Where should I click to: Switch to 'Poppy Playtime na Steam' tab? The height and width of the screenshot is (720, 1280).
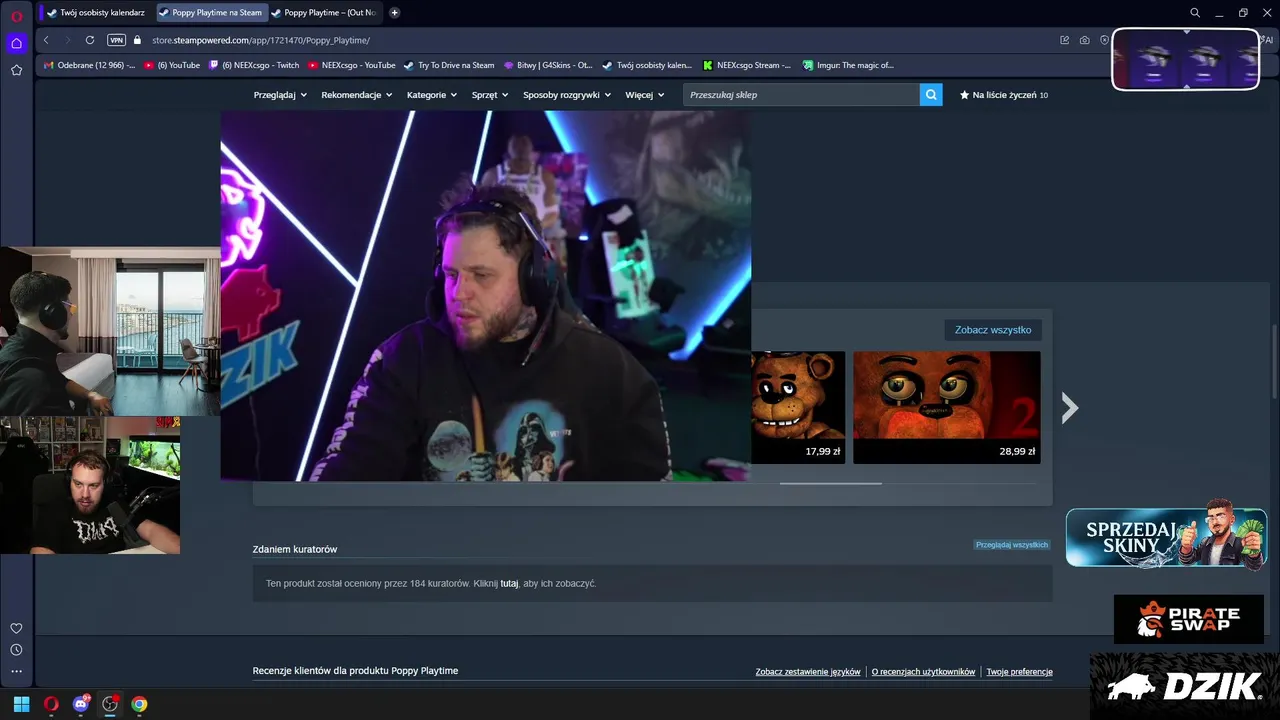(210, 13)
